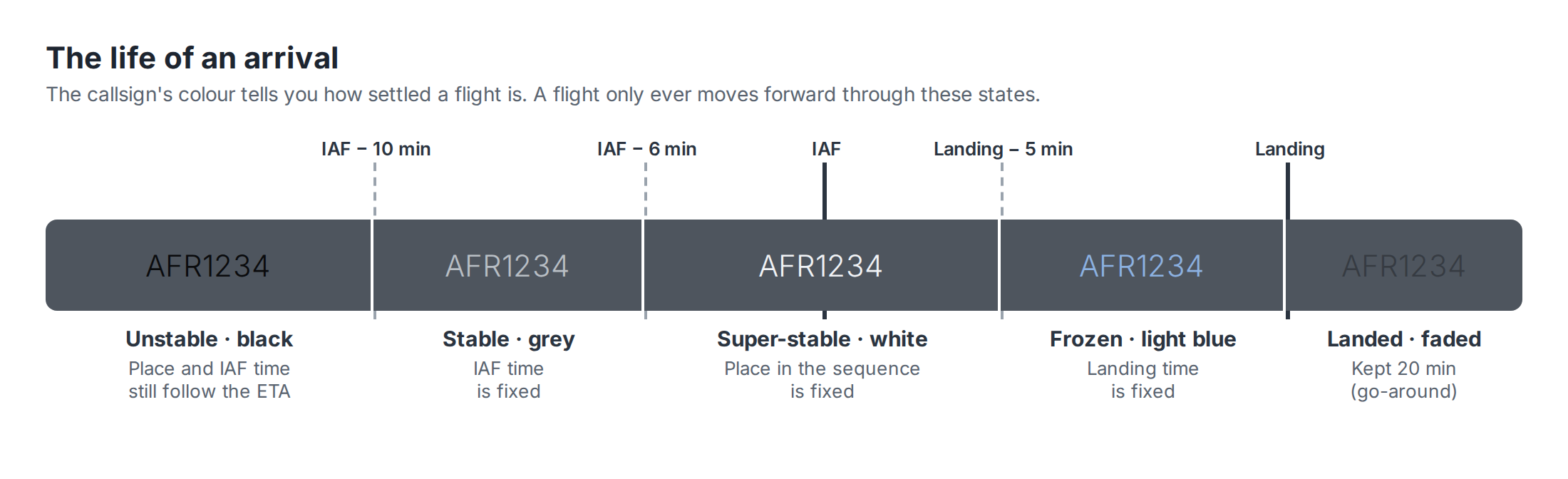Image resolution: width=1568 pixels, height=479 pixels.
Task: Select the faded AFR1234 callsign in the Landed segment
Action: (x=1404, y=267)
